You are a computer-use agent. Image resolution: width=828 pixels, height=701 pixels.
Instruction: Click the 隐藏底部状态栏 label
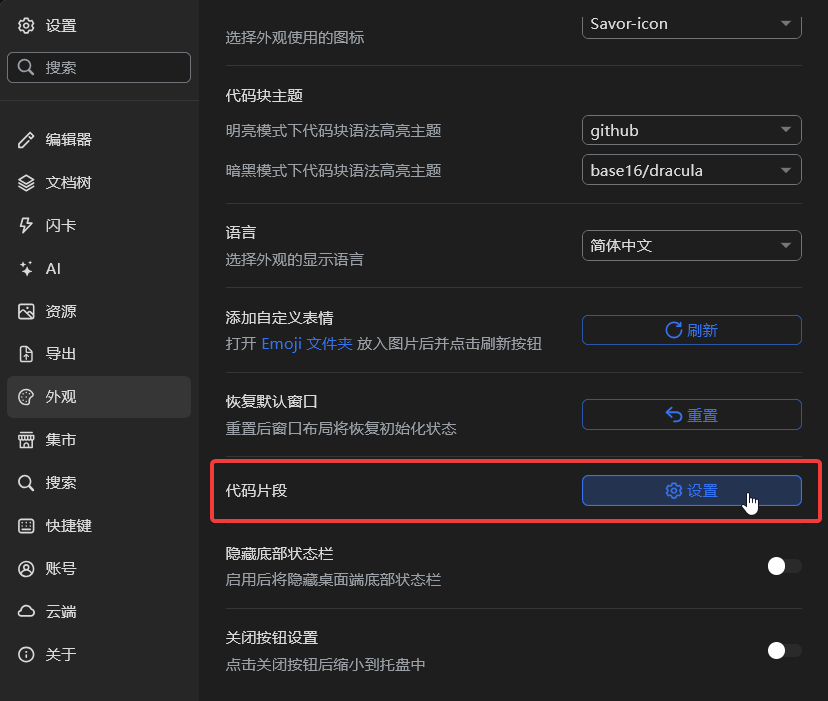click(279, 554)
